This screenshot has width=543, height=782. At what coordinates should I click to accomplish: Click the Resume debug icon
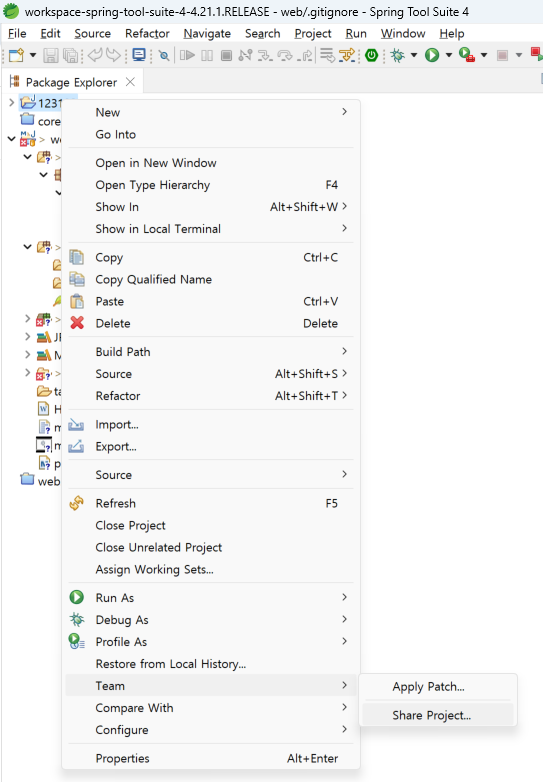[187, 55]
